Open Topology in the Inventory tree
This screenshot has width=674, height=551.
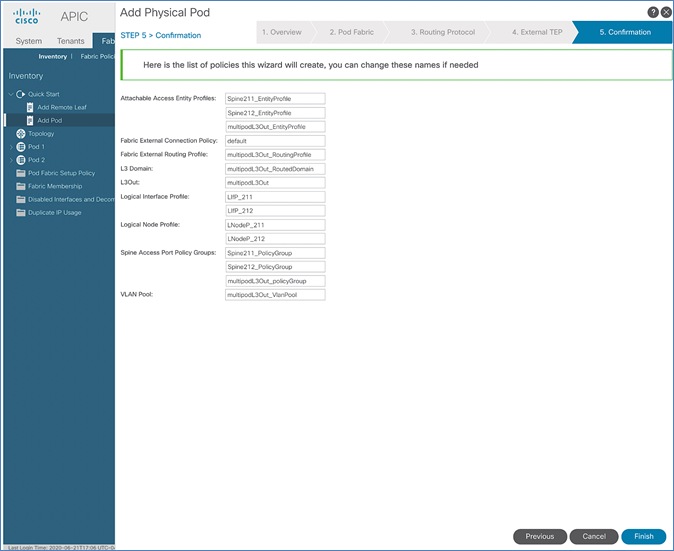[41, 134]
